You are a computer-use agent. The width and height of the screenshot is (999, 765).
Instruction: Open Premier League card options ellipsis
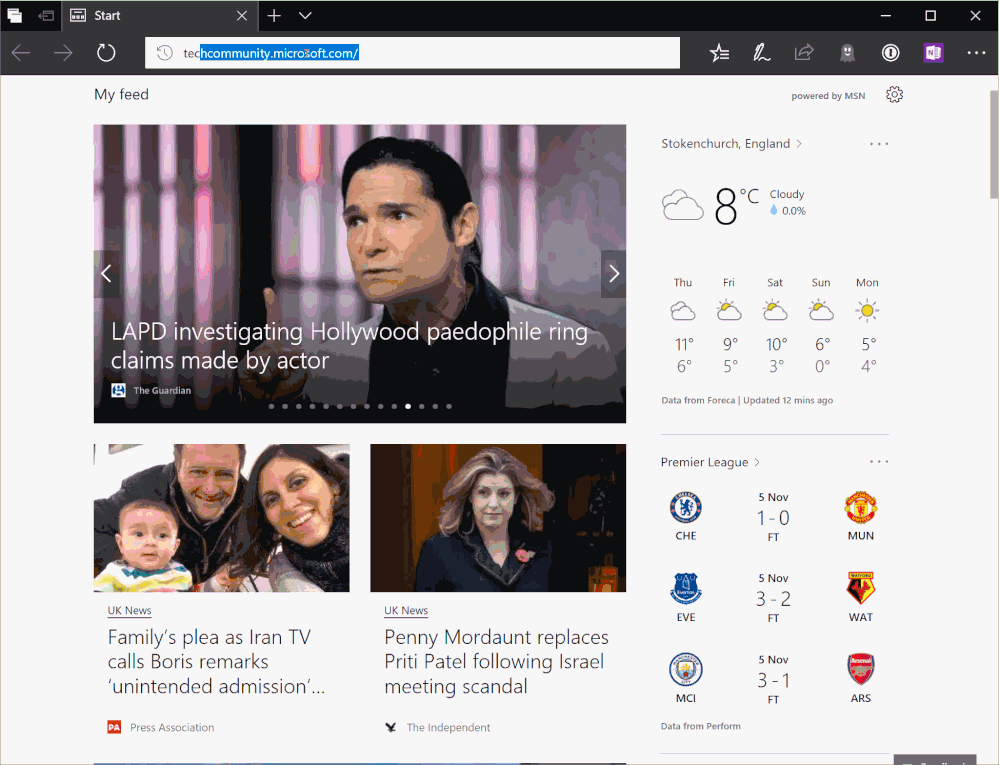tap(879, 462)
